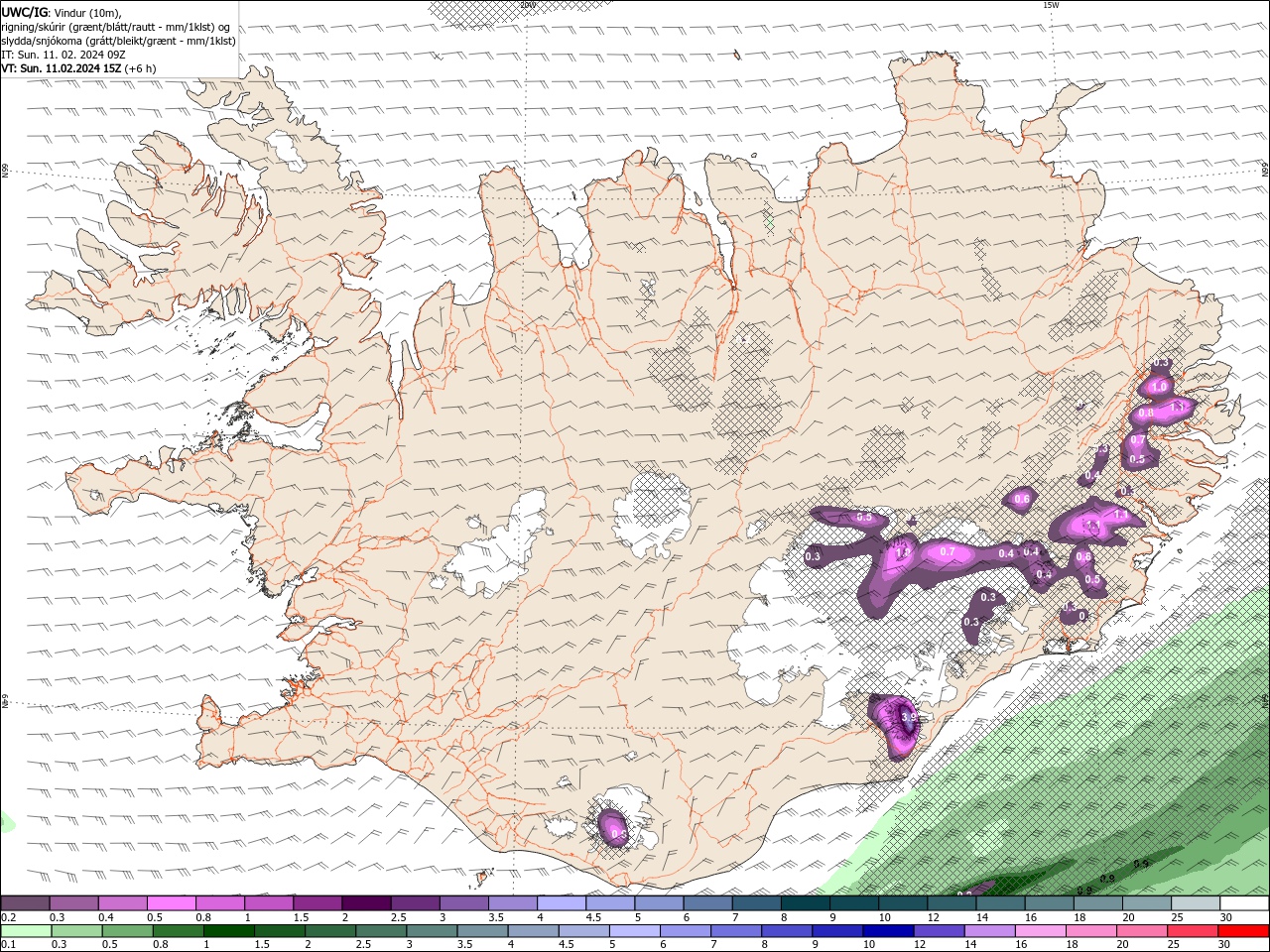Pick the rose bottom-row swatch labeled 20

tap(1141, 931)
